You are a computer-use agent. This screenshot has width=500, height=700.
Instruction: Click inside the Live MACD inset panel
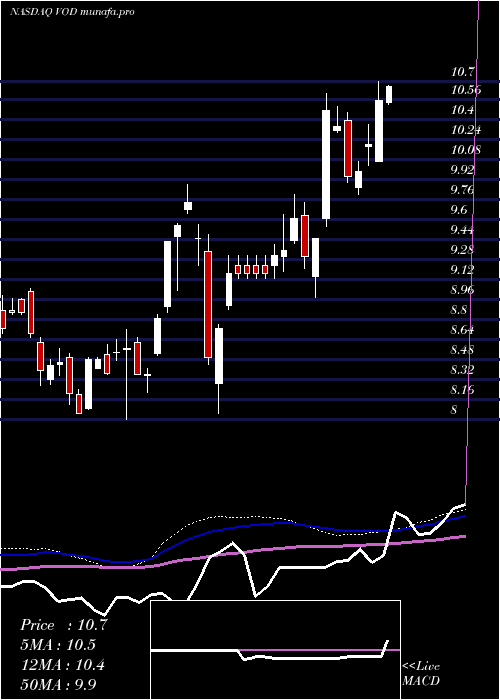(275, 650)
